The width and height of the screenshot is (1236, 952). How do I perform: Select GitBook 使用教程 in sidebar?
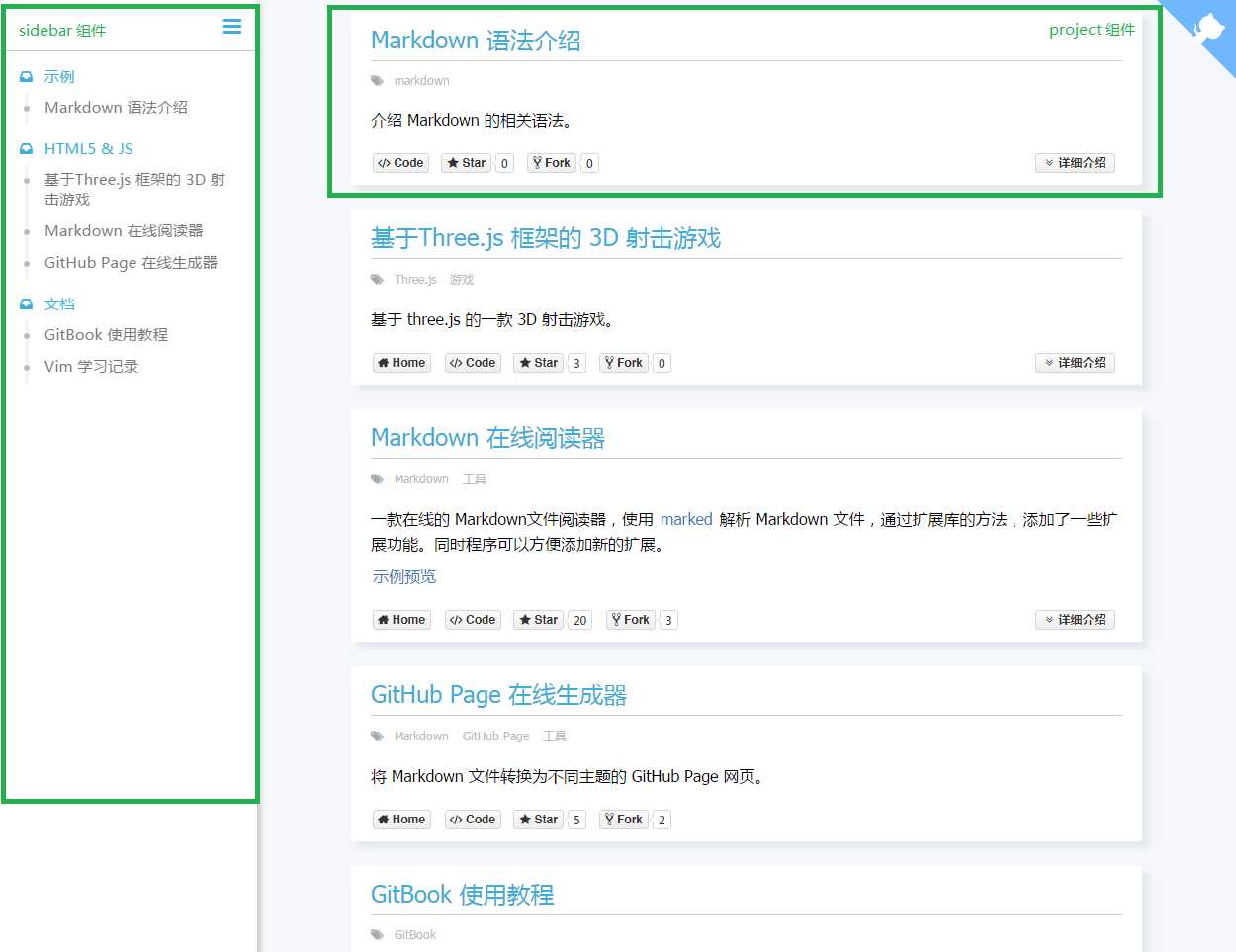coord(106,335)
